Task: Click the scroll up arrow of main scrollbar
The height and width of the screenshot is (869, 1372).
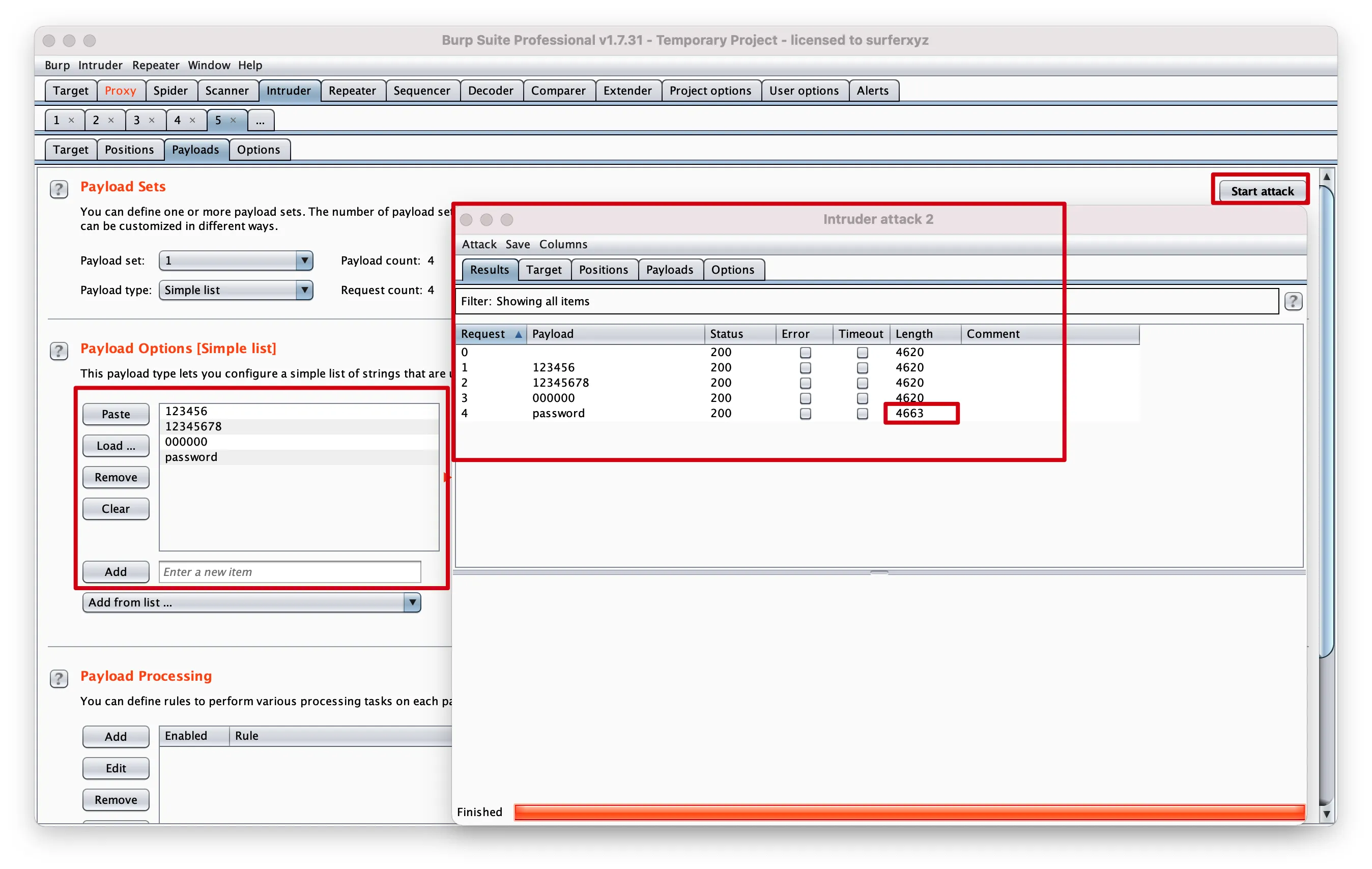Action: (x=1326, y=177)
